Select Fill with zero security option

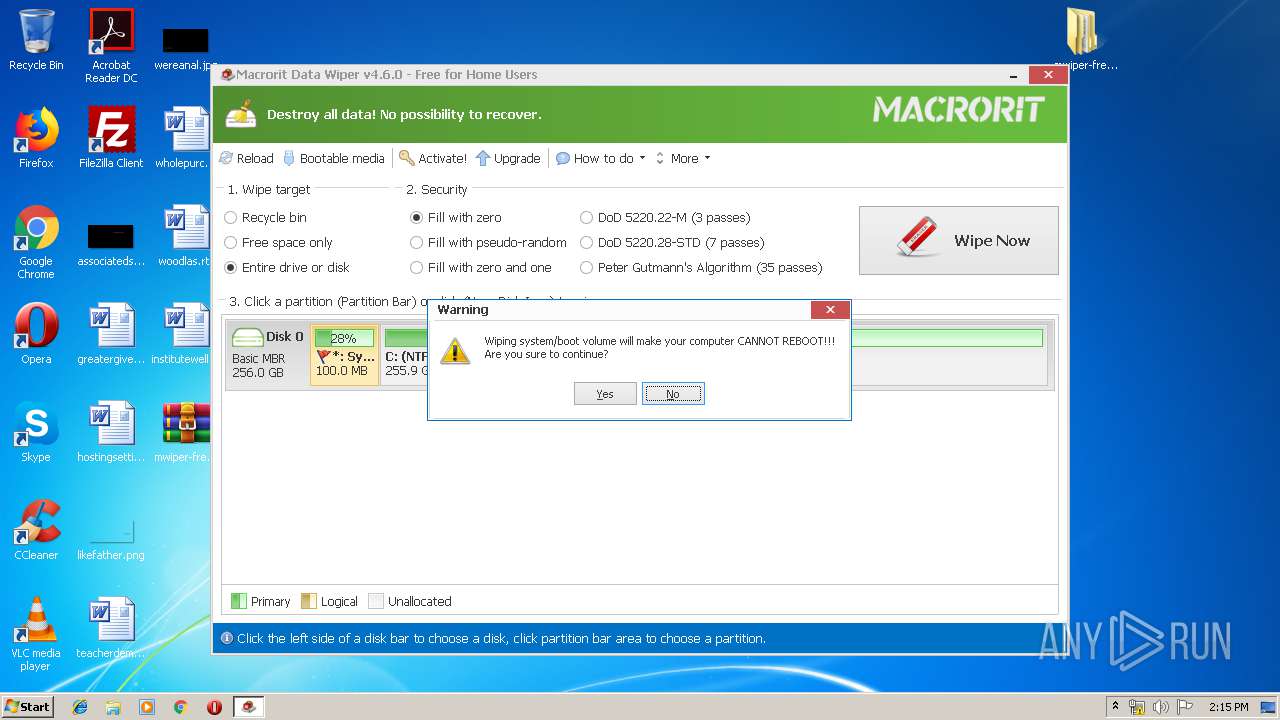pos(456,217)
